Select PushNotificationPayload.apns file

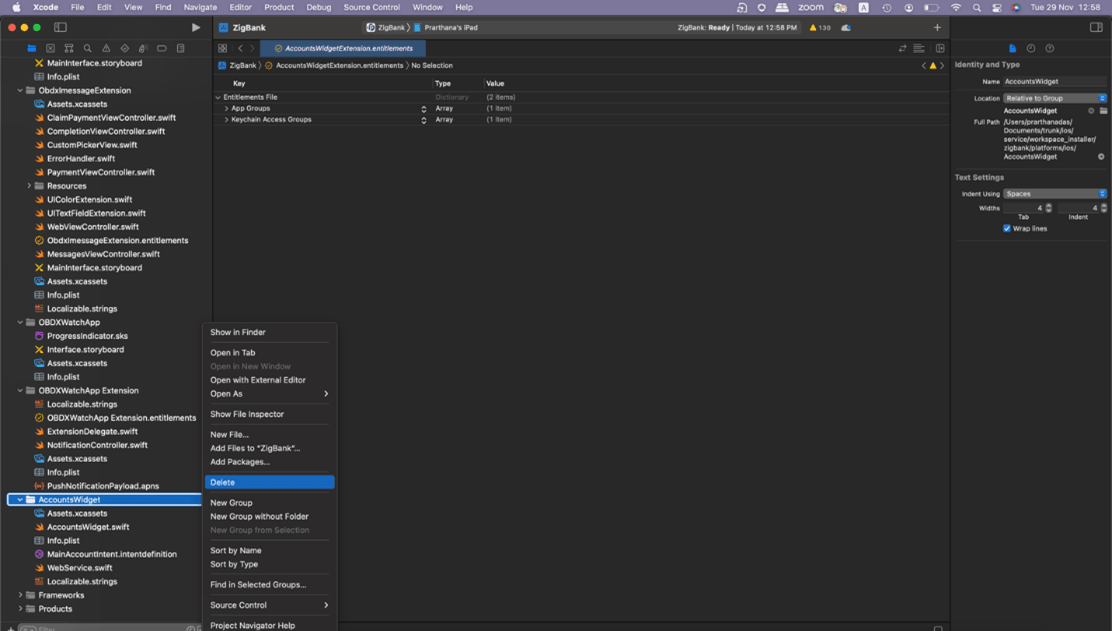coord(103,486)
